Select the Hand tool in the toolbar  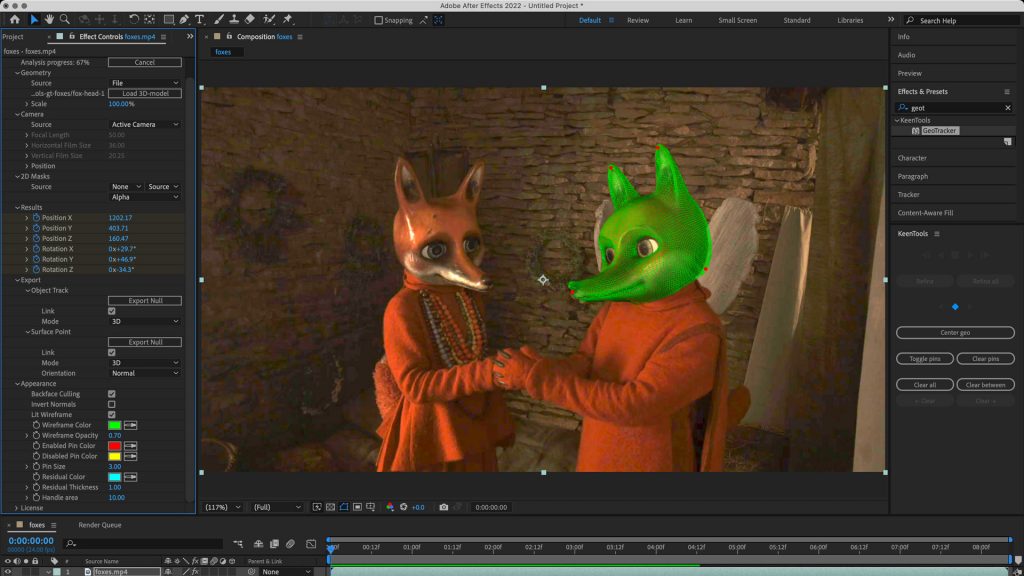49,19
